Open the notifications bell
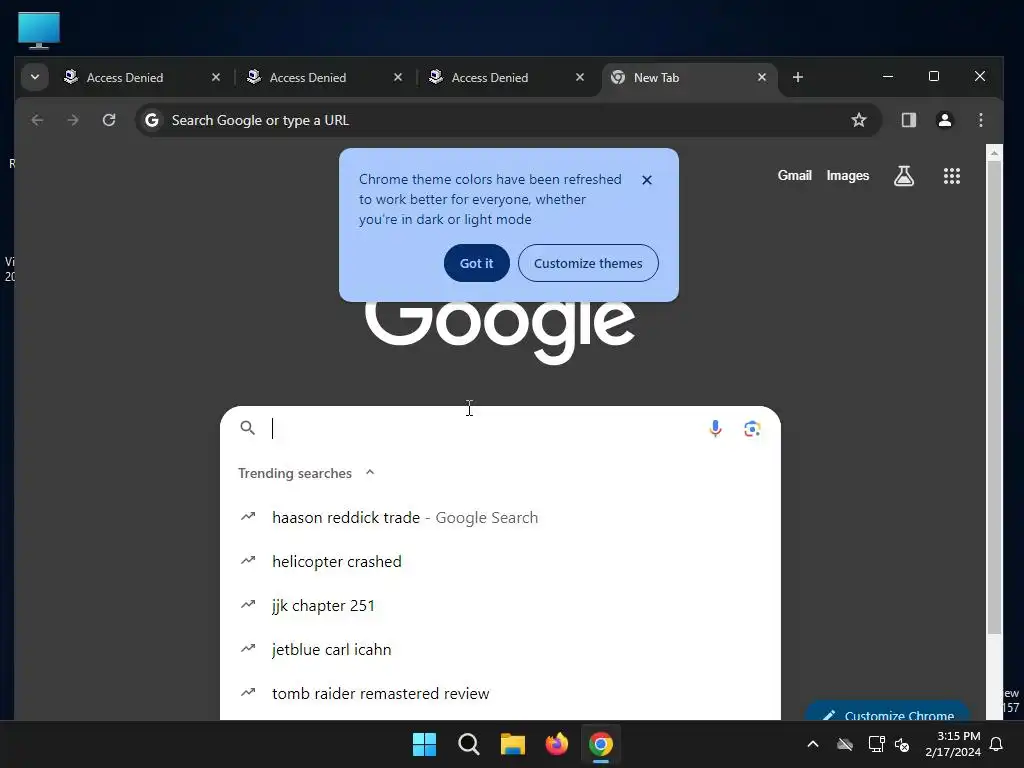This screenshot has width=1024, height=768. (x=997, y=744)
